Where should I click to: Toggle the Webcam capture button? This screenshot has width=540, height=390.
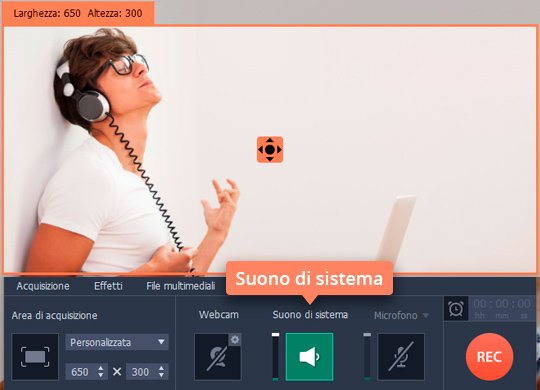[218, 357]
